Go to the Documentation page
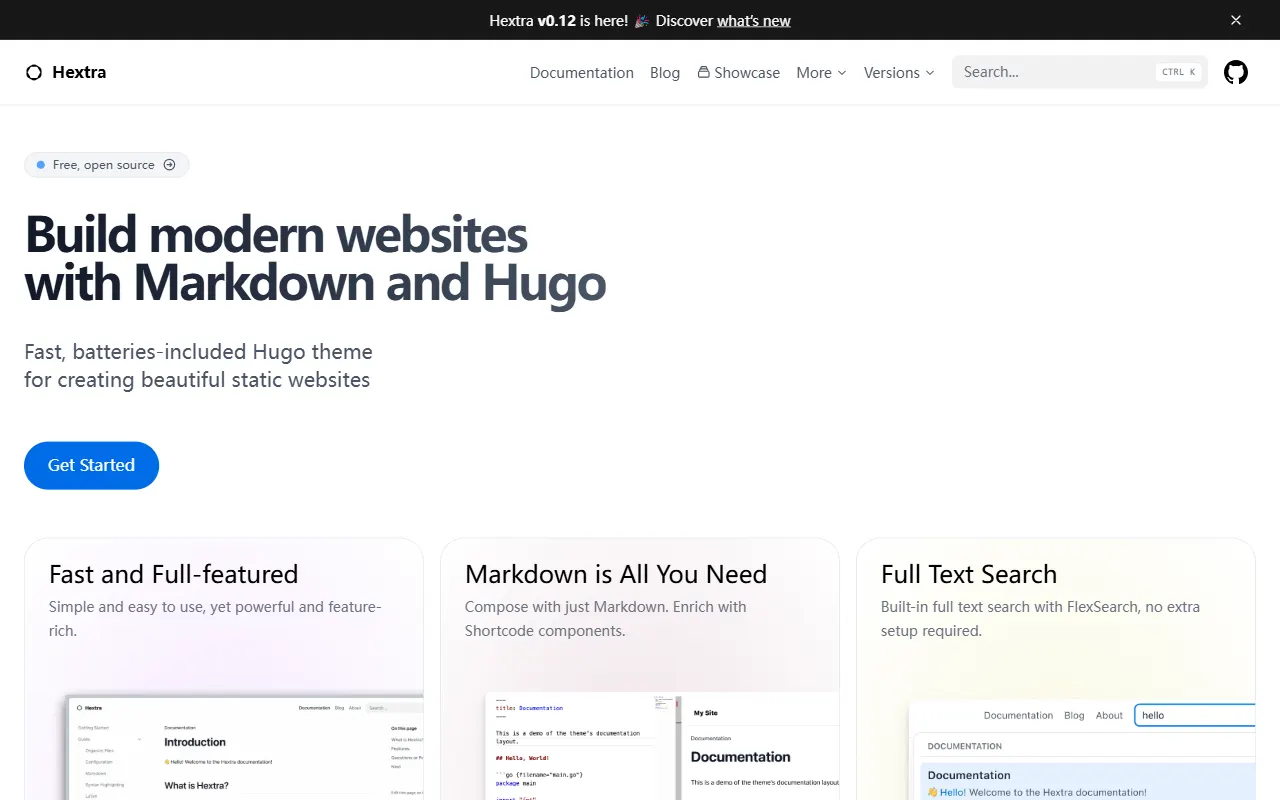1280x800 pixels. [x=582, y=72]
